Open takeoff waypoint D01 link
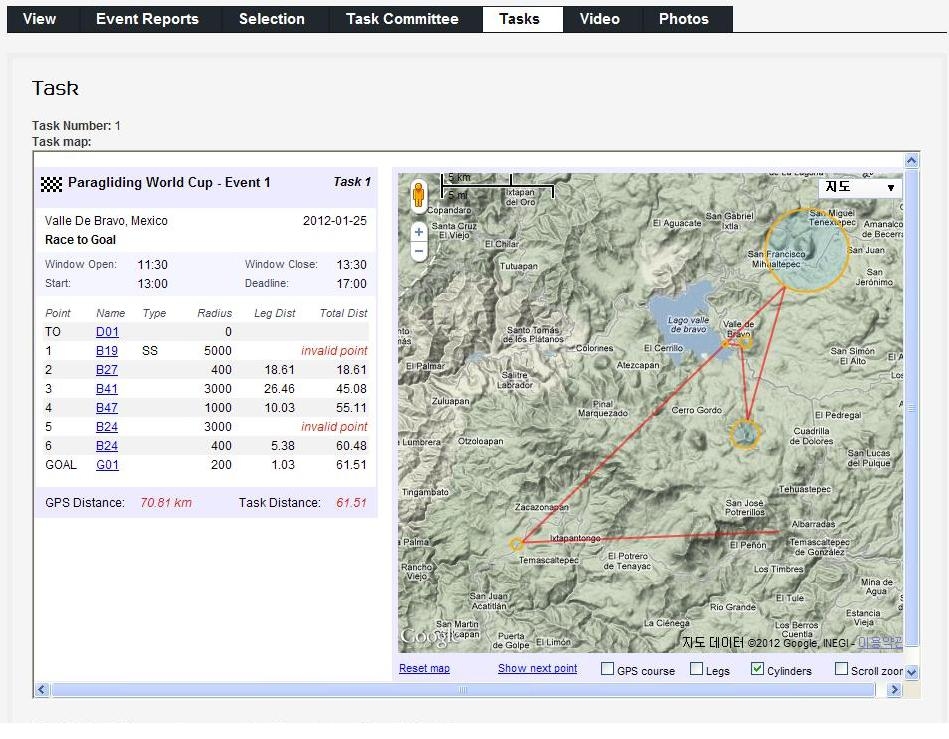Viewport: 949px width, 739px height. (x=107, y=332)
